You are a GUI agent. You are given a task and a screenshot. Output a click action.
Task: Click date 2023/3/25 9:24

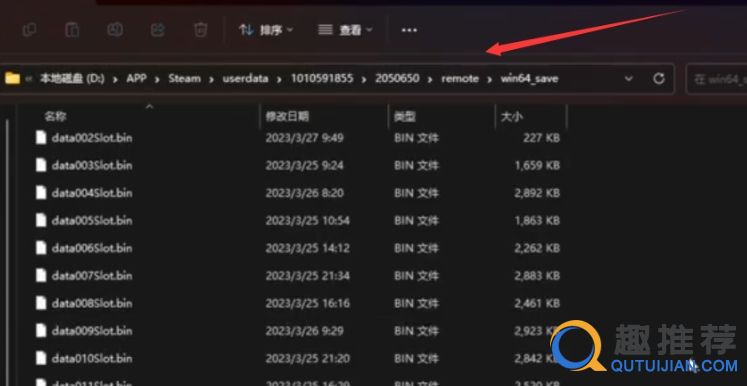pyautogui.click(x=304, y=166)
